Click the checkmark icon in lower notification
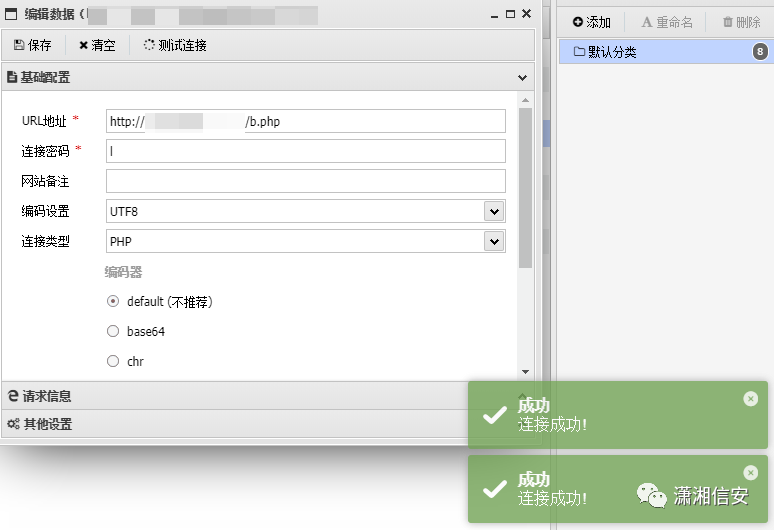 495,489
